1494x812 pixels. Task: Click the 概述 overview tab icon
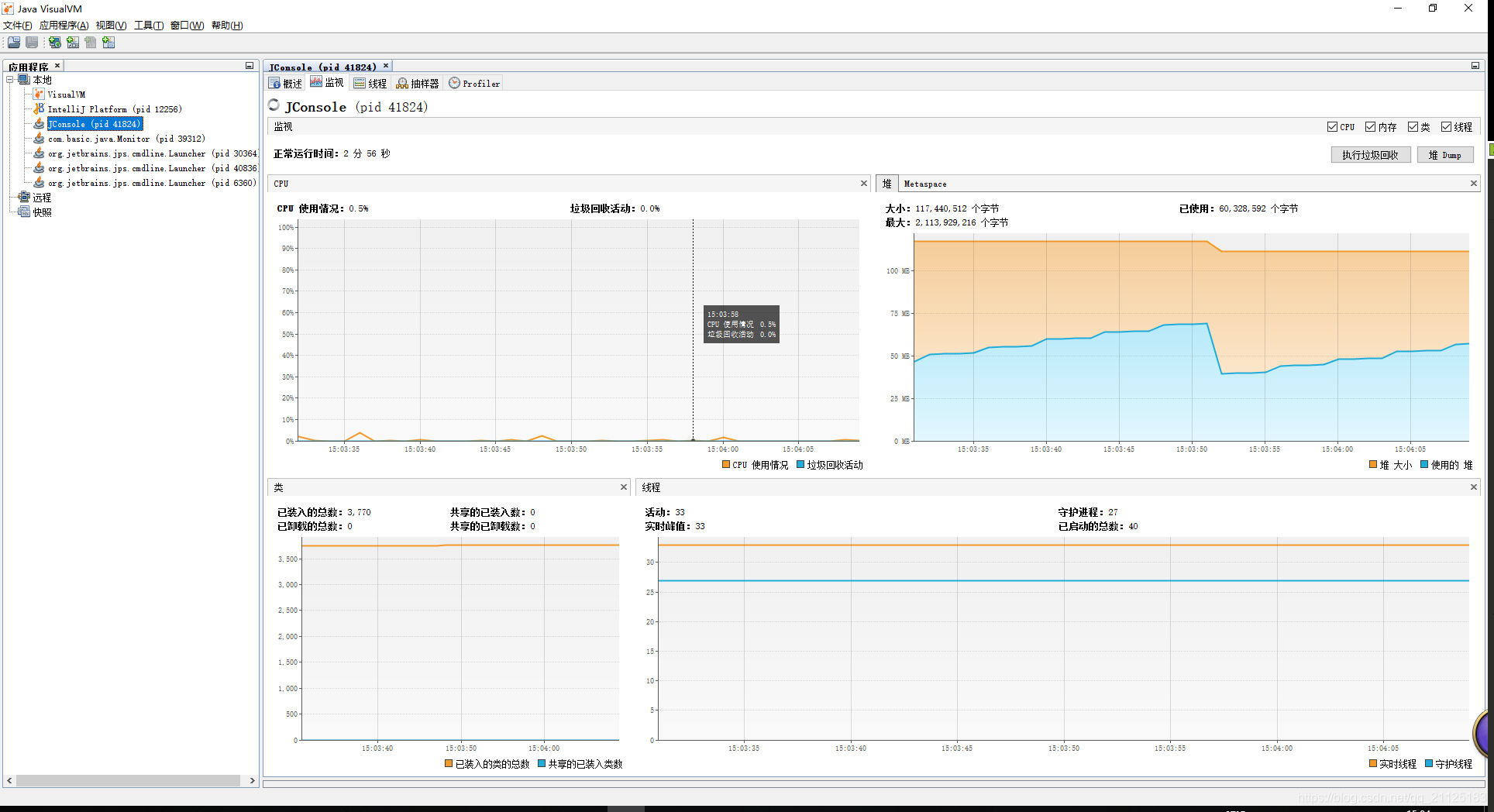tap(275, 84)
